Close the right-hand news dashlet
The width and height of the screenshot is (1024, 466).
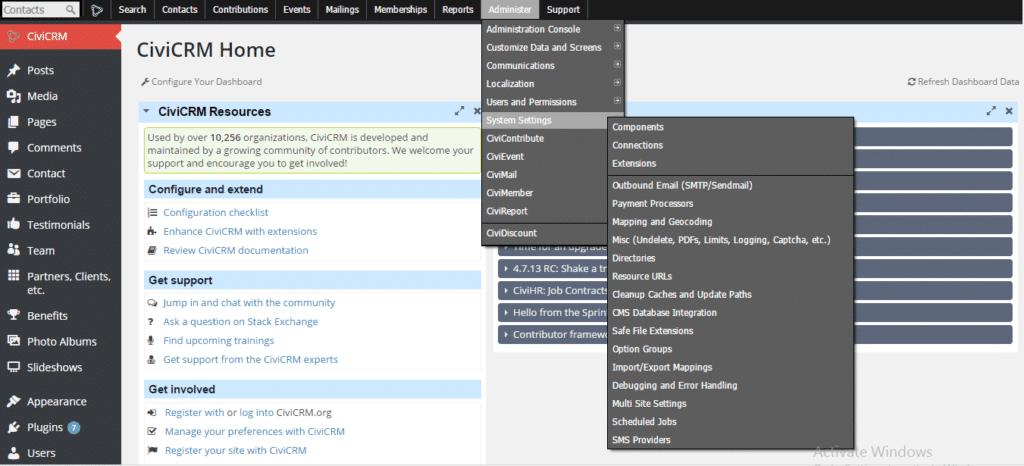point(1009,111)
